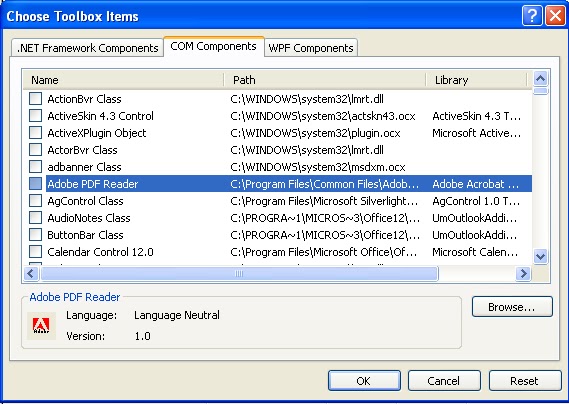
Task: Click the horizontal scrollbar thumb
Action: pos(240,273)
